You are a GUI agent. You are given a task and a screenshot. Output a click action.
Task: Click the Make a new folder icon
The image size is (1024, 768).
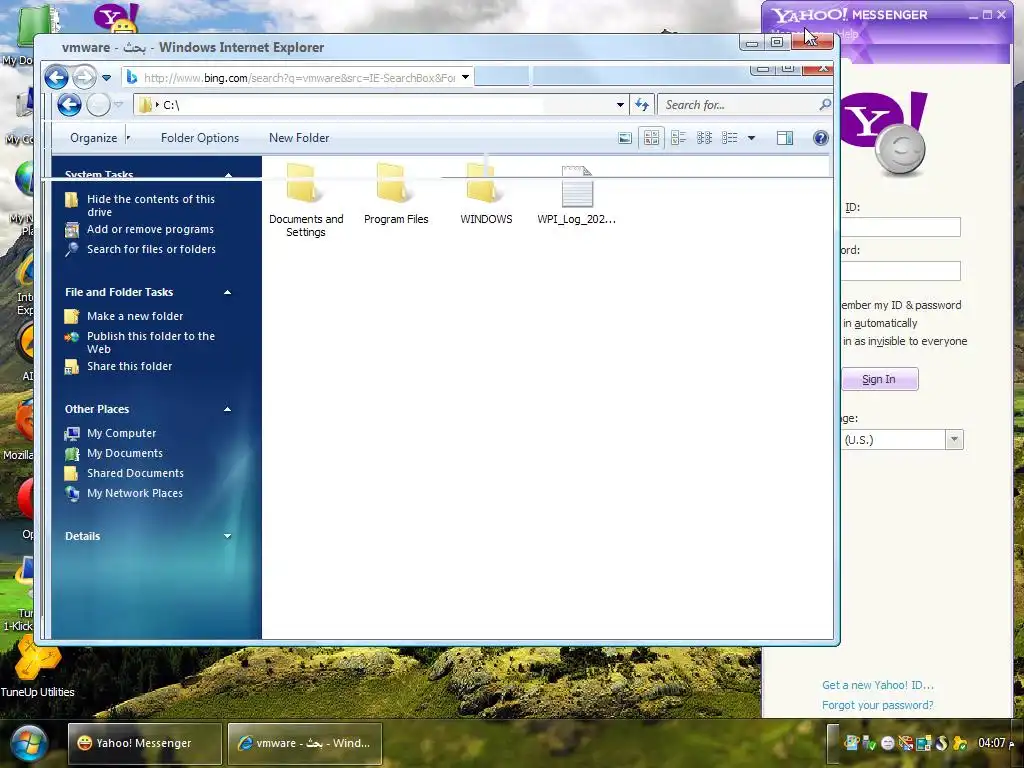click(72, 317)
